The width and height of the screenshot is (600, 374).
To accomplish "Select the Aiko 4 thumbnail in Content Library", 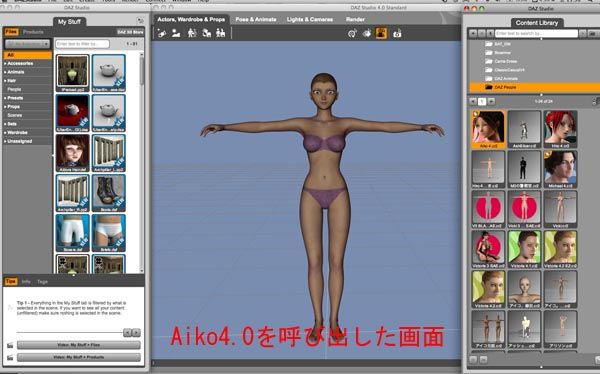I will pos(488,129).
